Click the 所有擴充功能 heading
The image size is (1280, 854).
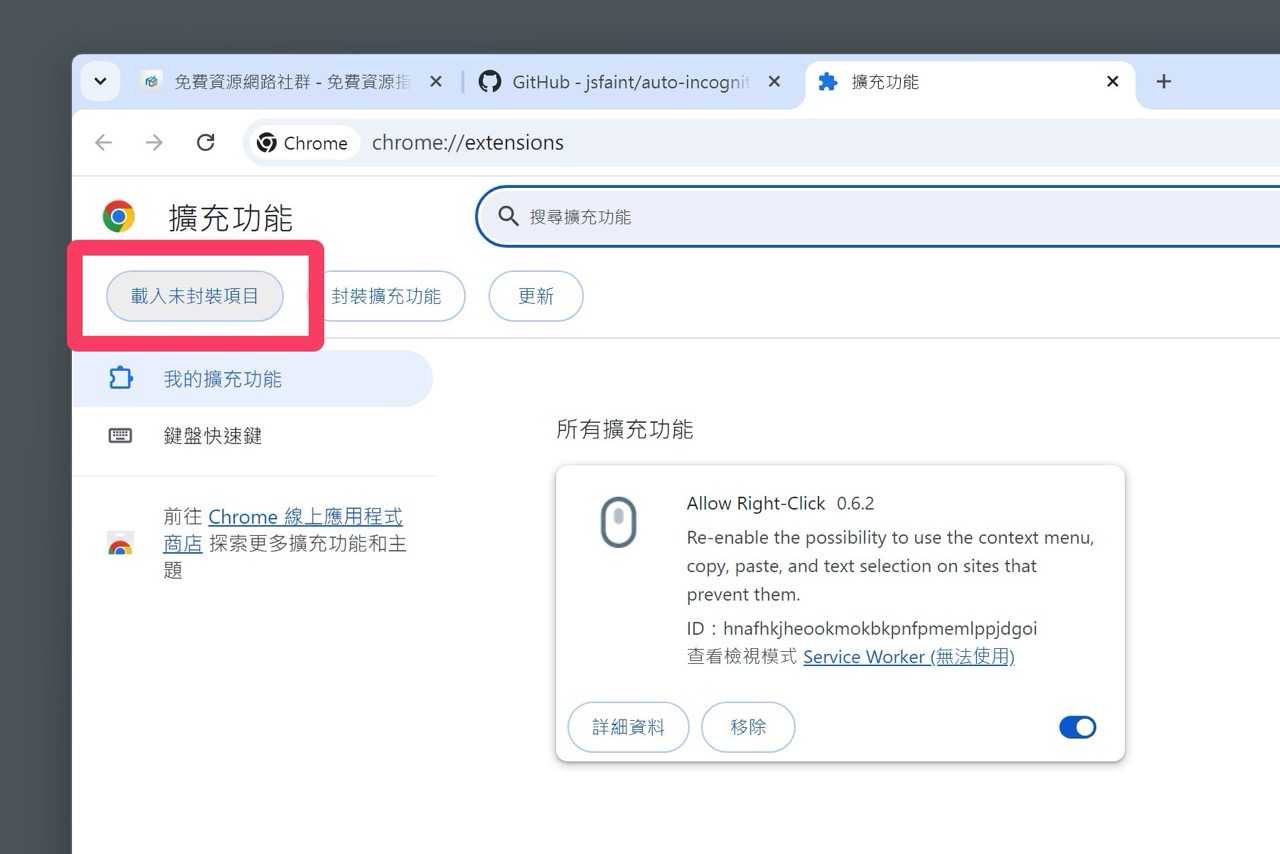tap(625, 430)
